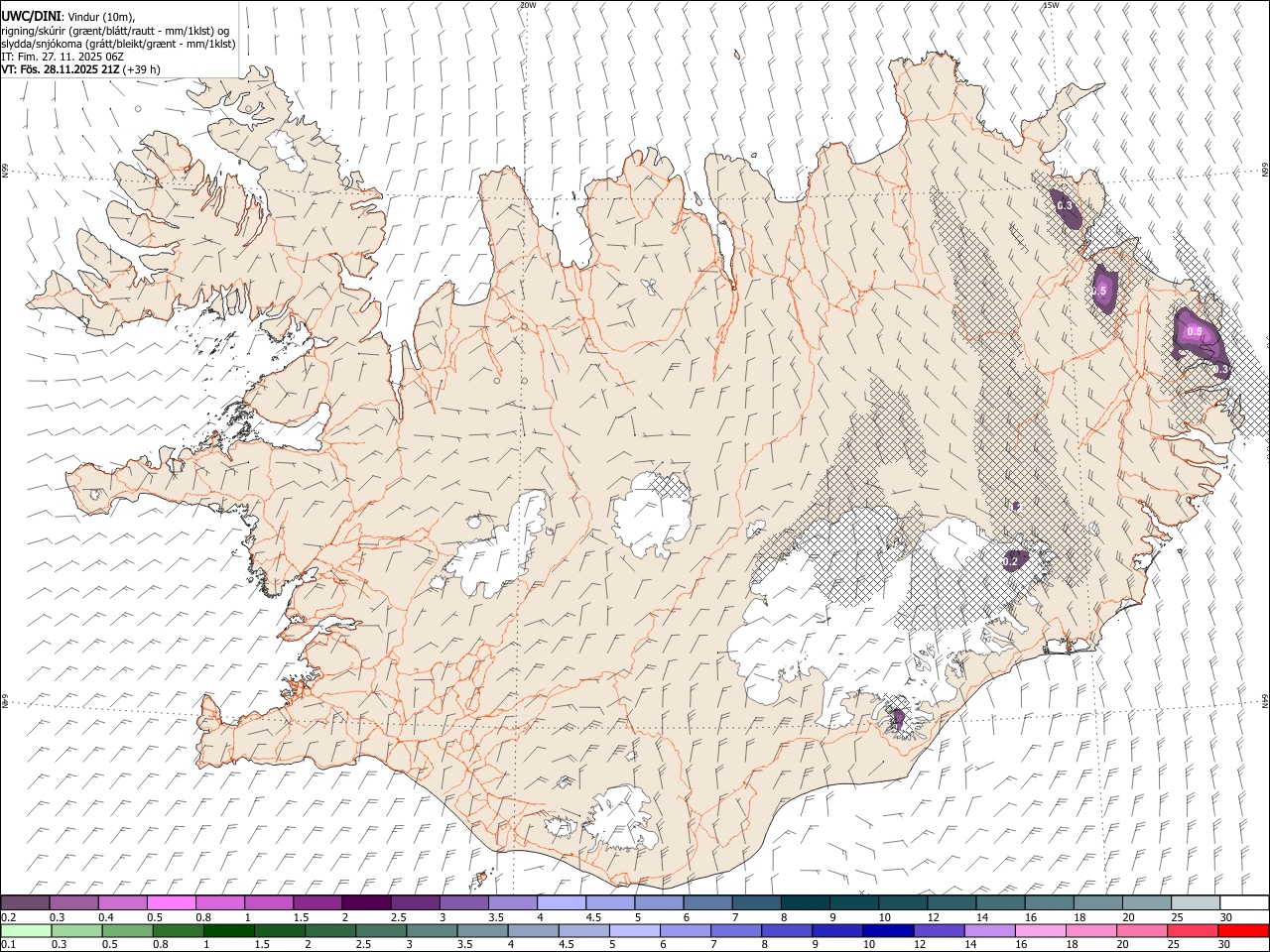Viewport: 1270px width, 952px height.
Task: Pick the lower-row light pink swatch between 16 and 18
Action: point(1041,930)
